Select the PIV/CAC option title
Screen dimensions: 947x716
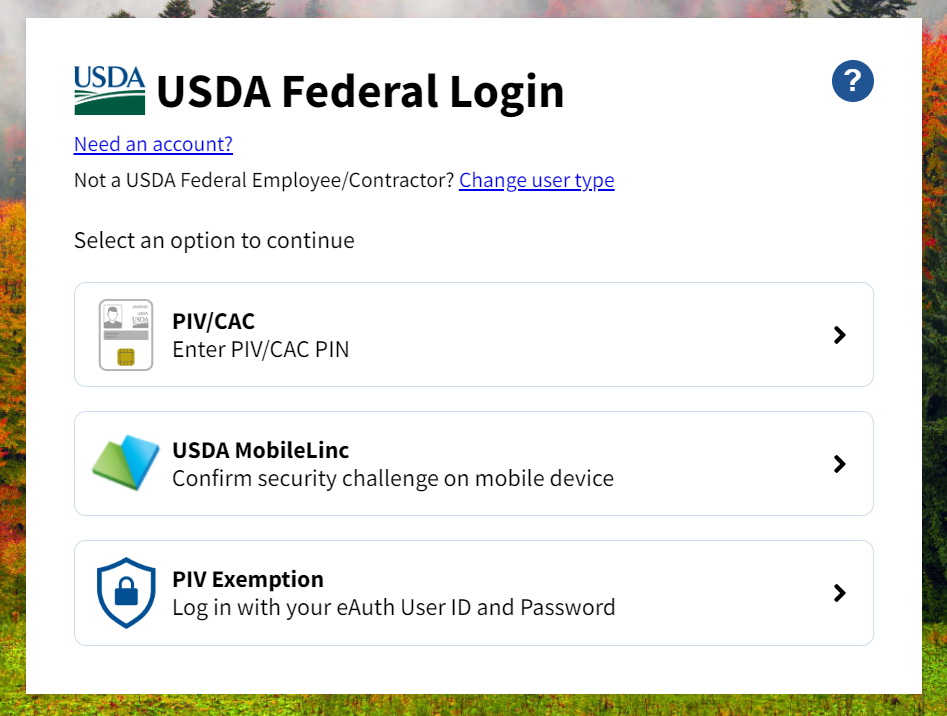pyautogui.click(x=213, y=321)
